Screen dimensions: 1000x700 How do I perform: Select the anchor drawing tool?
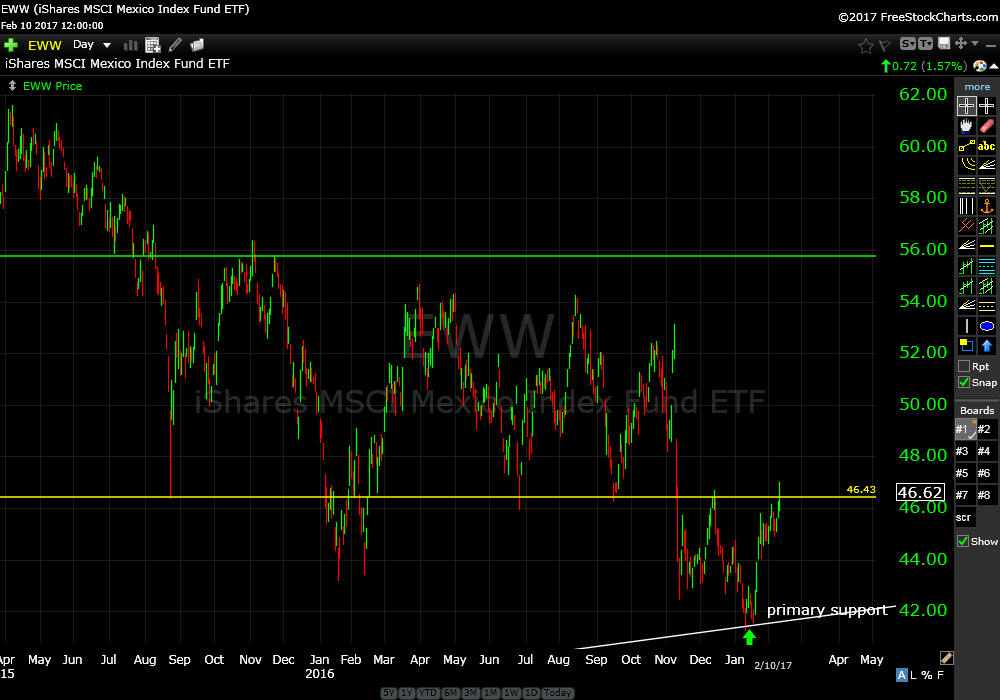click(x=987, y=206)
